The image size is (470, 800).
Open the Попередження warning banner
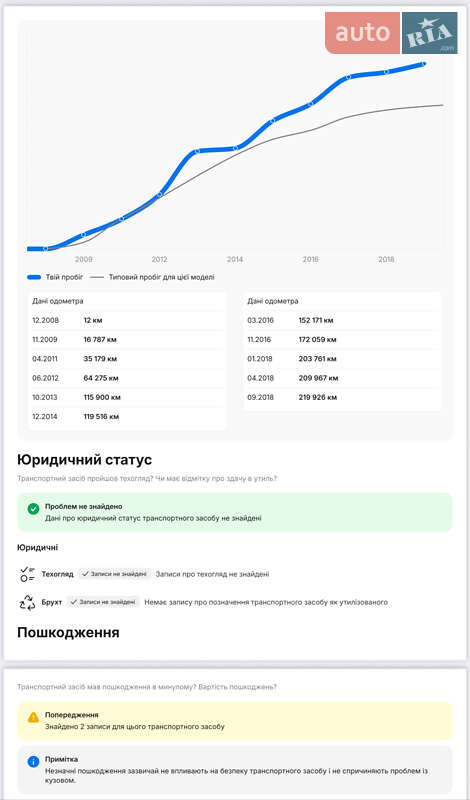point(235,720)
